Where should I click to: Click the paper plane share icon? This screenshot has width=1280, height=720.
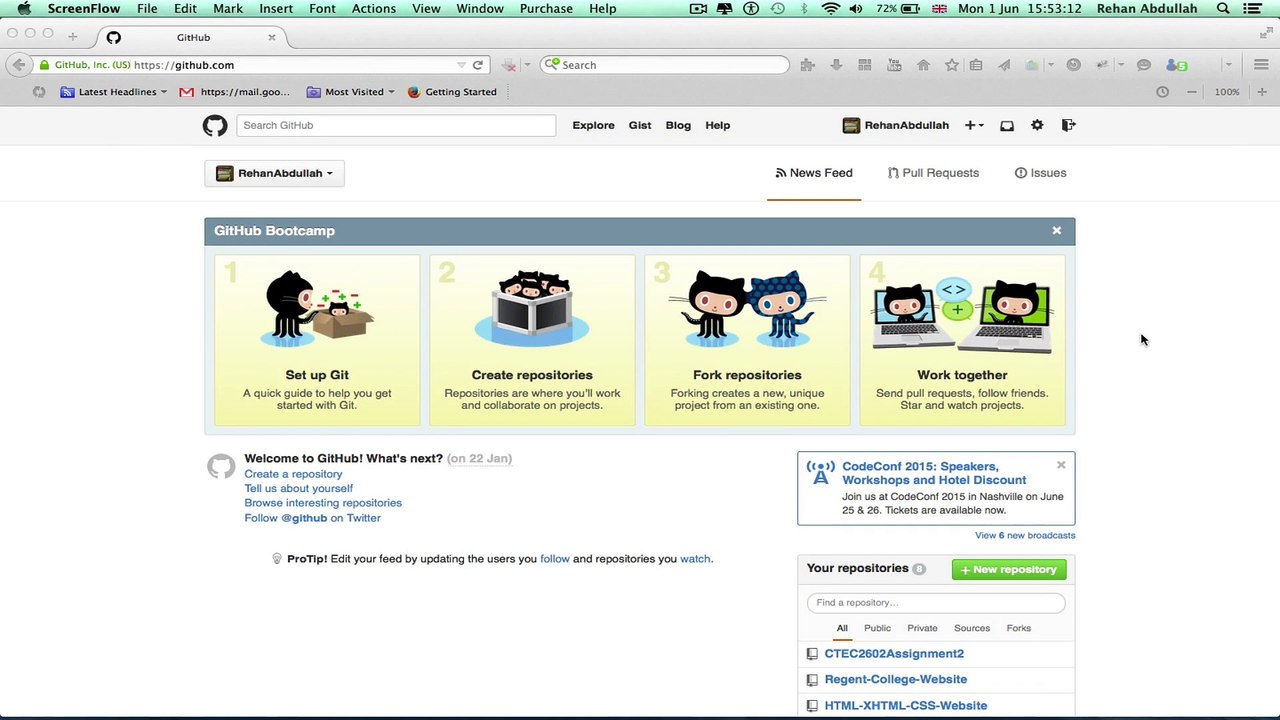pyautogui.click(x=1004, y=65)
